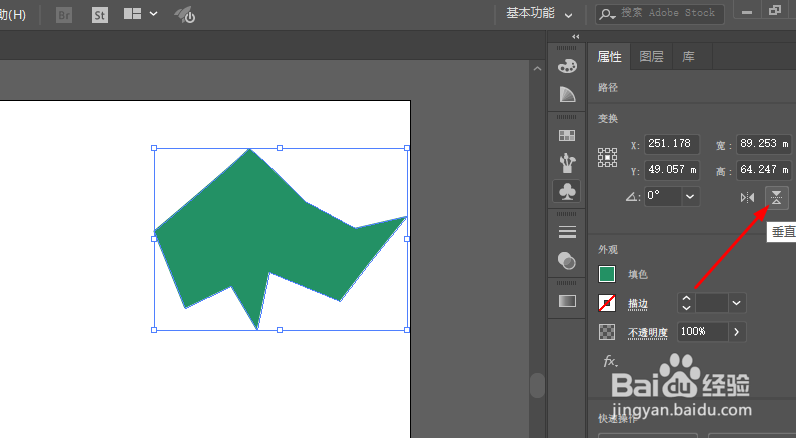This screenshot has width=796, height=438.
Task: Expand arrange documents dropdown arrow
Action: click(153, 14)
